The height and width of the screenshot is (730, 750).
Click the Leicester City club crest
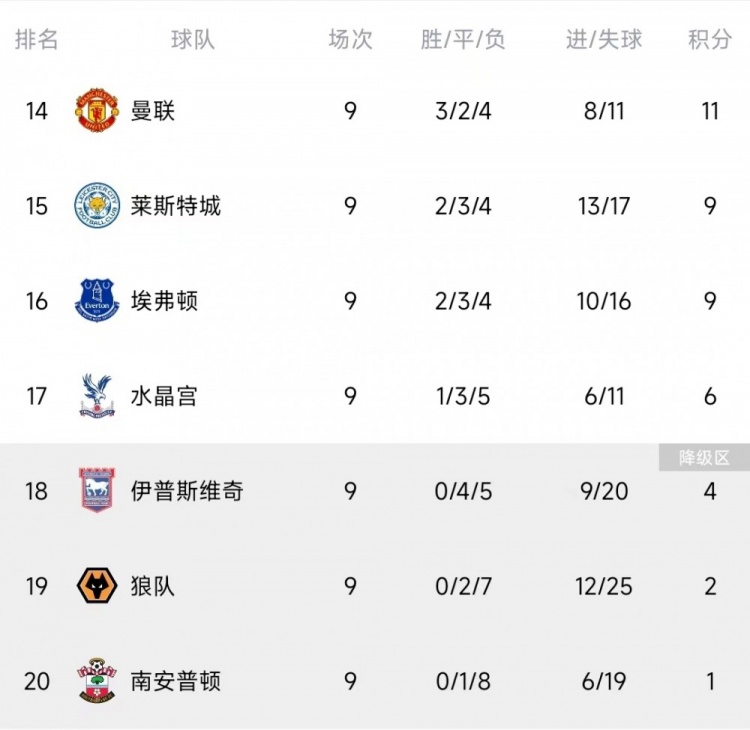click(97, 205)
